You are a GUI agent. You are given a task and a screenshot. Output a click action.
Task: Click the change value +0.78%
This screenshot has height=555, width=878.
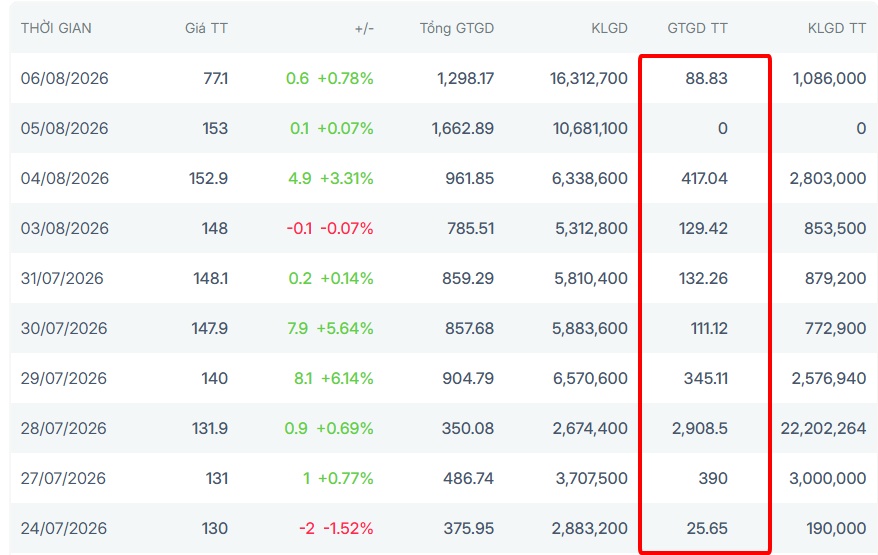(x=345, y=78)
